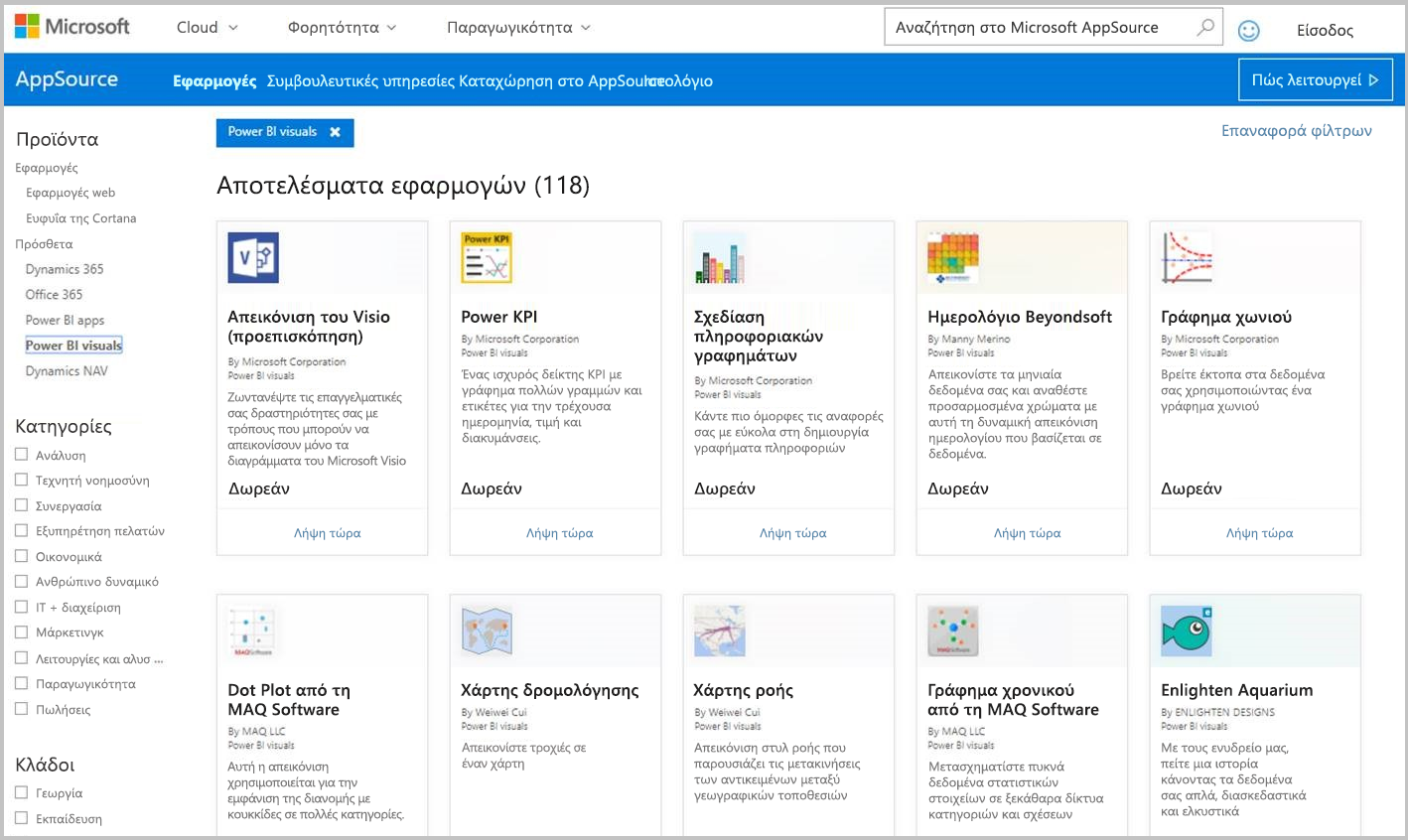
Task: Choose Office 365 in sidebar
Action: pos(55,295)
